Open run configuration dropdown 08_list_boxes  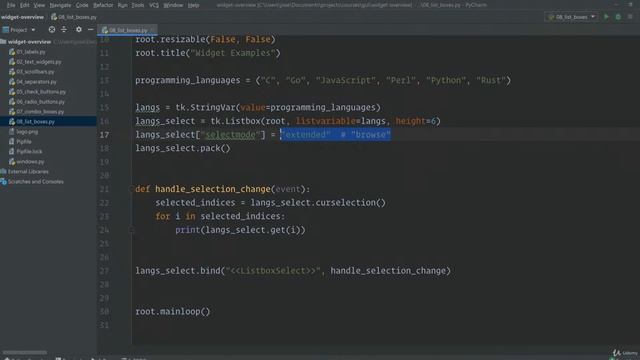tap(571, 17)
